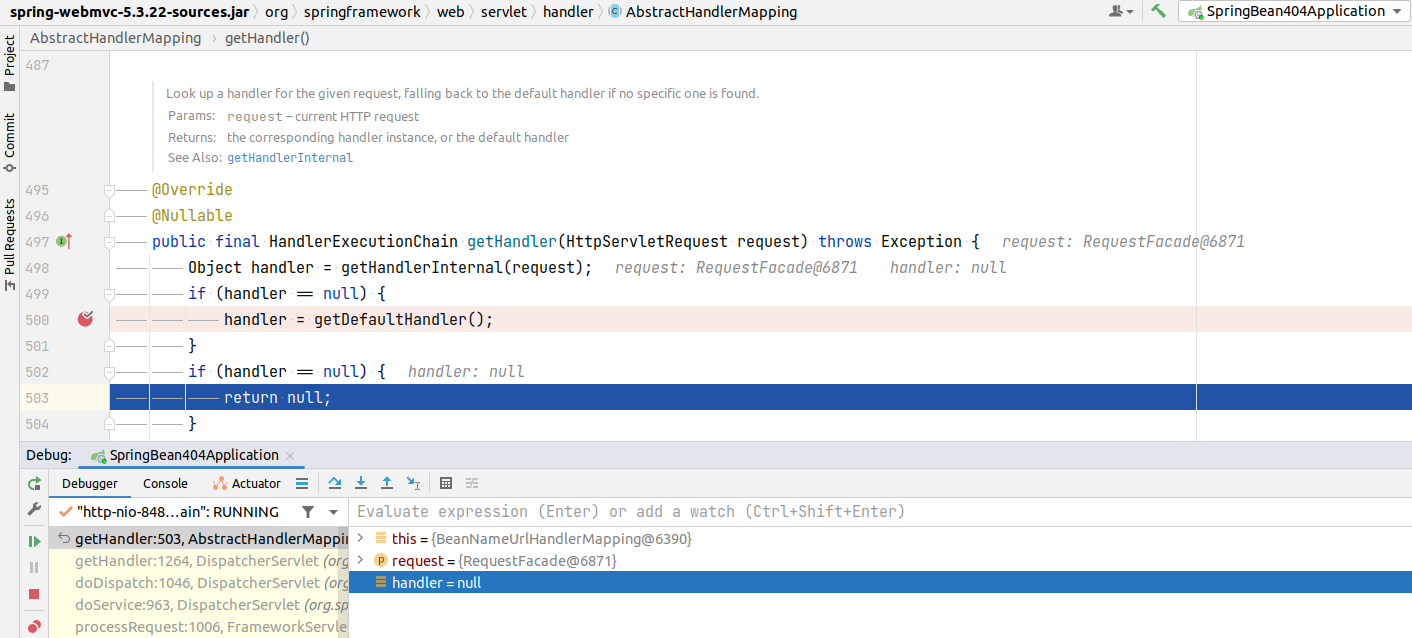1412x638 pixels.
Task: Toggle the breakpoint on line 500
Action: 85,319
